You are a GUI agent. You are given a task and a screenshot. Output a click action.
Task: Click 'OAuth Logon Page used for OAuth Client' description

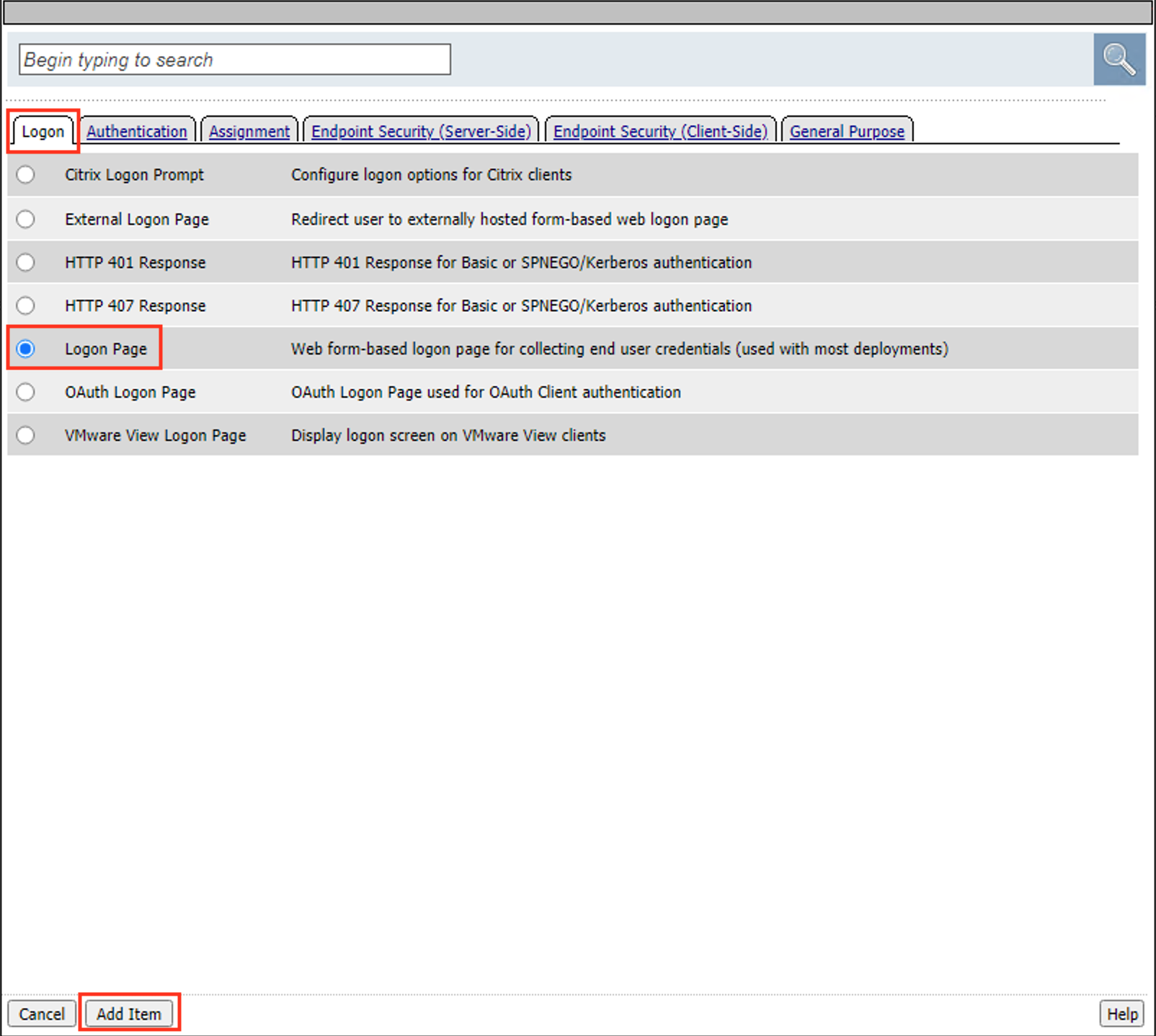pos(486,392)
